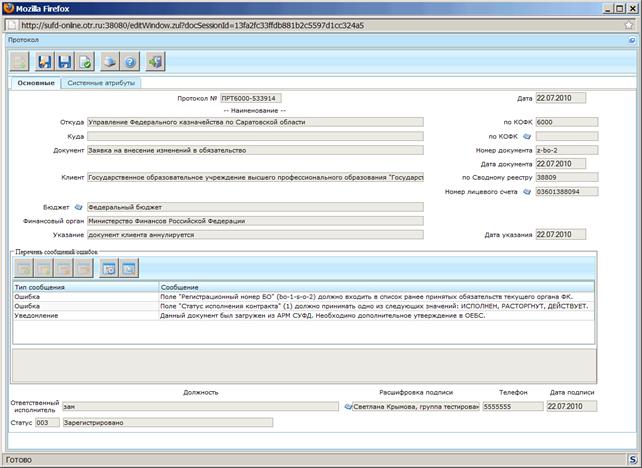The image size is (642, 468).
Task: Click the document check icon with green tick
Action: tap(85, 62)
